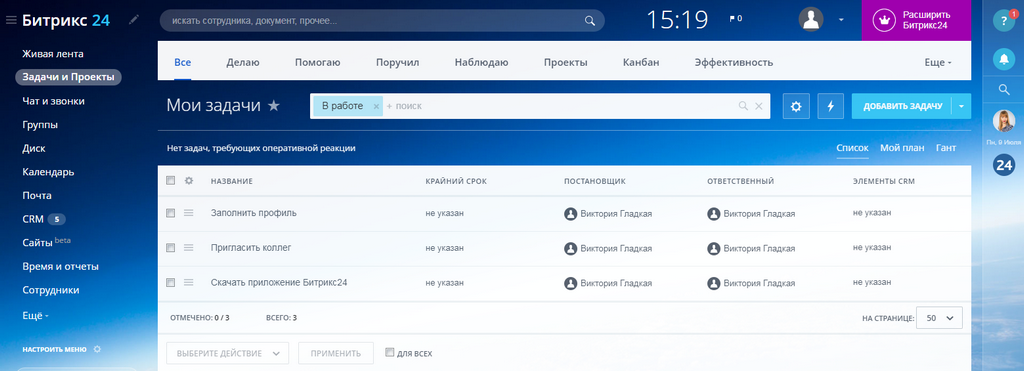Expand the Ещё item in left menu
Viewport: 1024px width, 371px height.
point(36,315)
